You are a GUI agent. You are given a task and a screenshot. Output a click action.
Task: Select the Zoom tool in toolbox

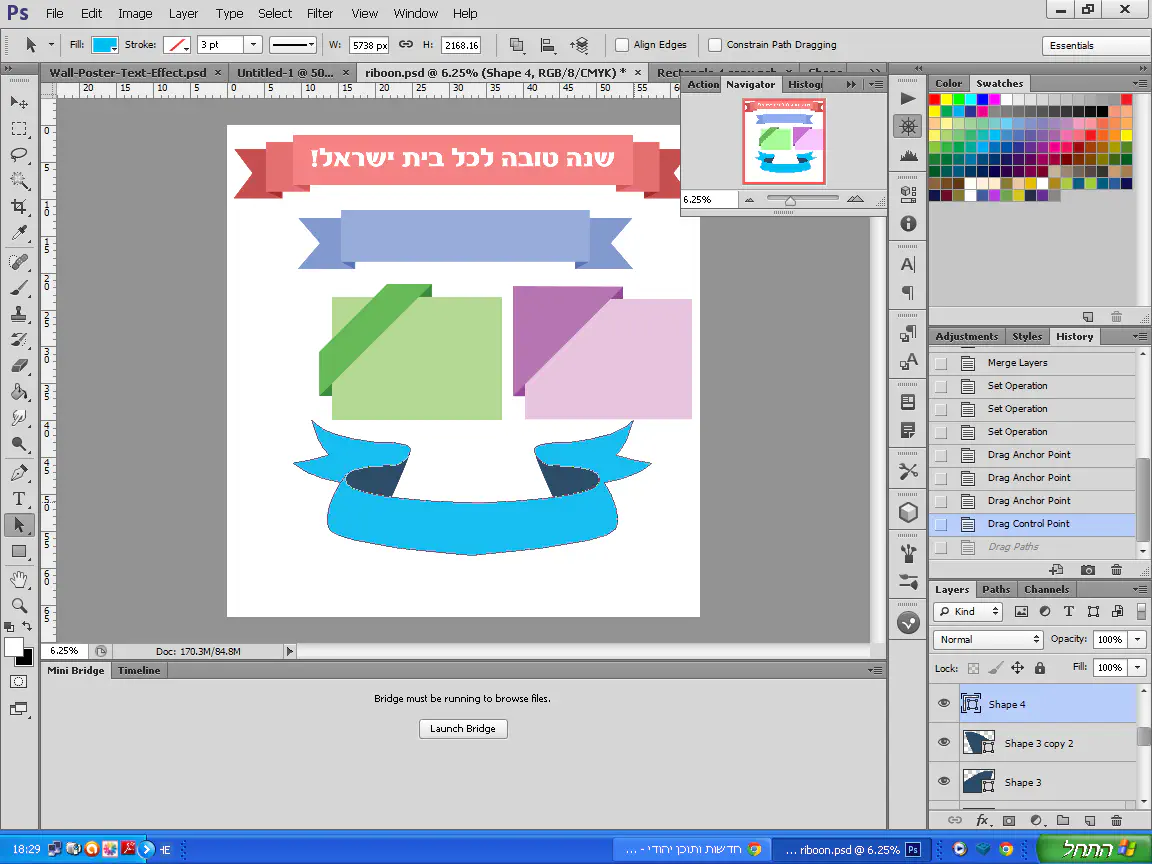[x=19, y=605]
